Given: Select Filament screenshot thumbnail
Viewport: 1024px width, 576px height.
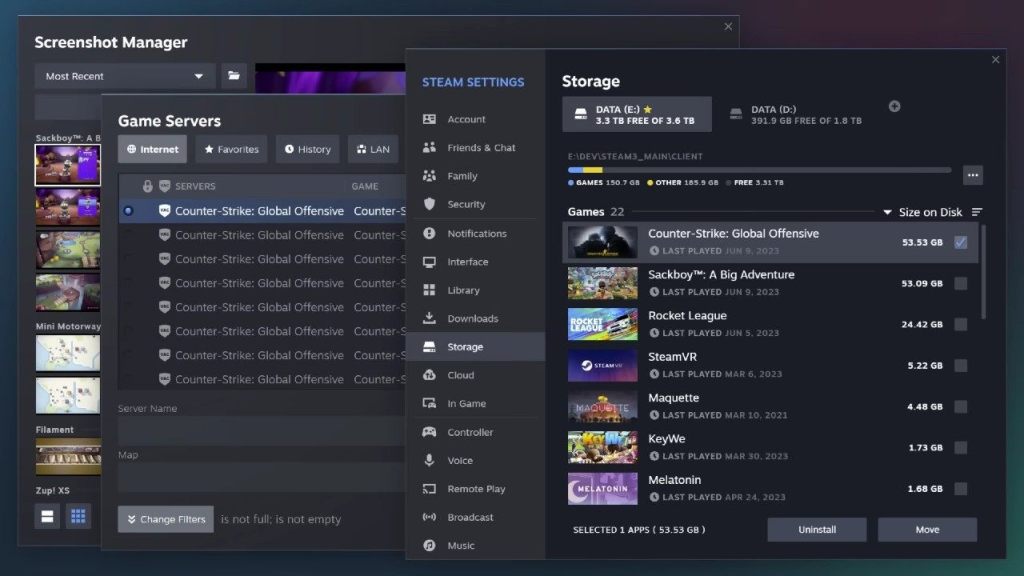Looking at the screenshot, I should coord(68,456).
